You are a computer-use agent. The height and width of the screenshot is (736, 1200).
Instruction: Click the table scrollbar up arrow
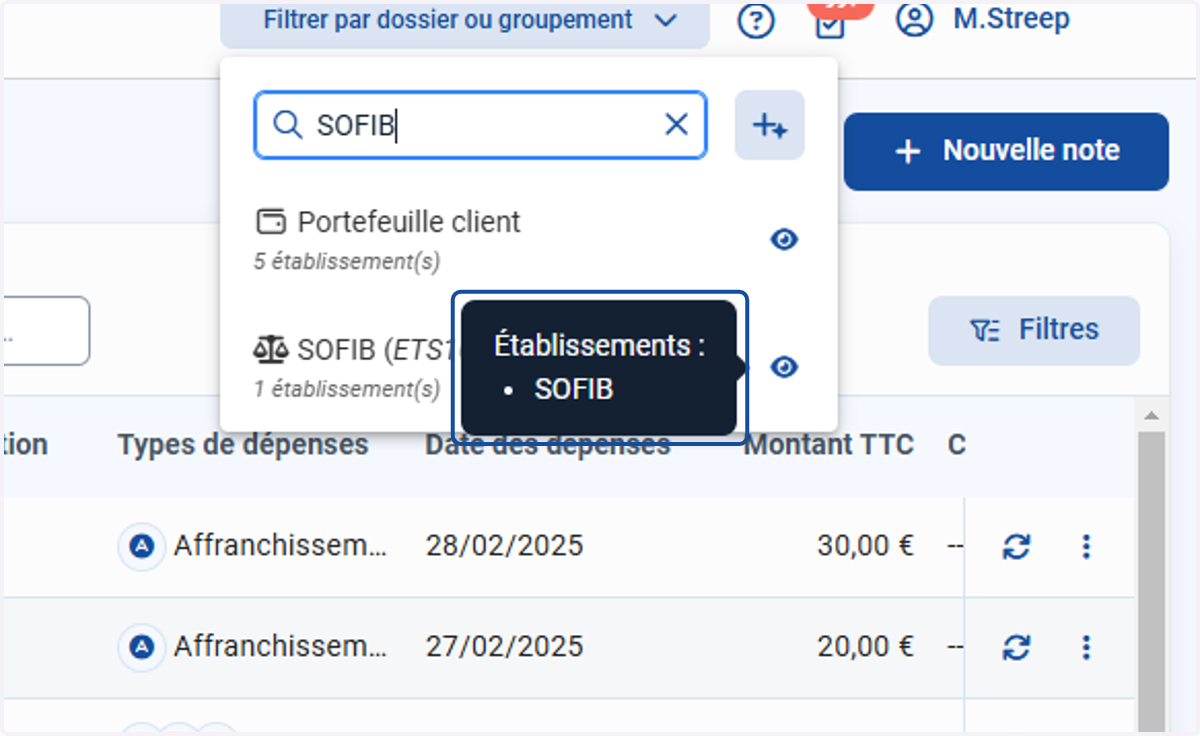[x=1151, y=415]
